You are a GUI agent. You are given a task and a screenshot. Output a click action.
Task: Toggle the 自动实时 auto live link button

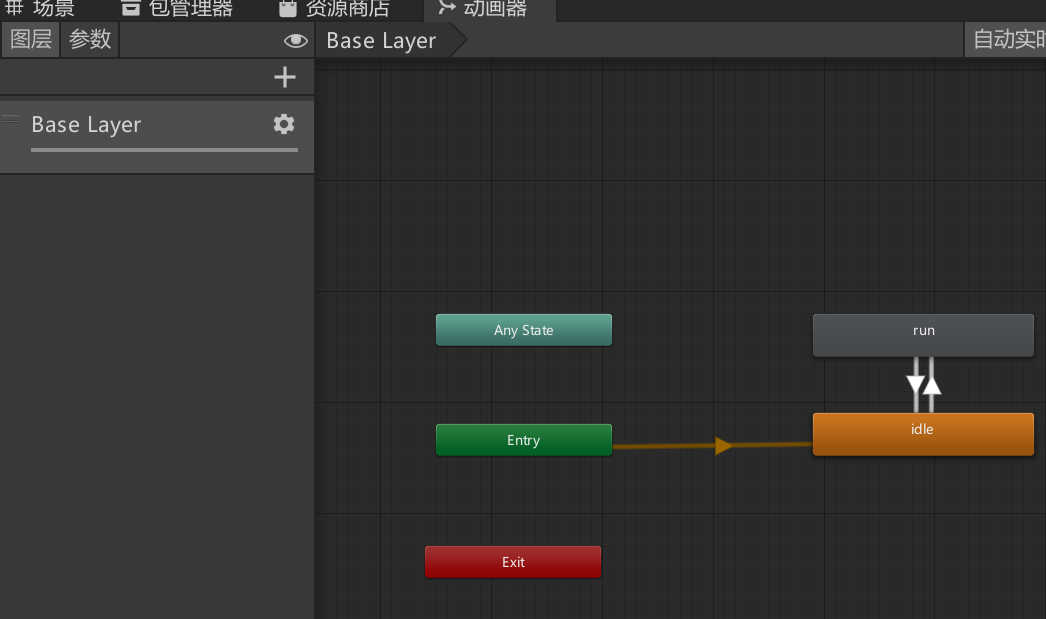(1005, 39)
